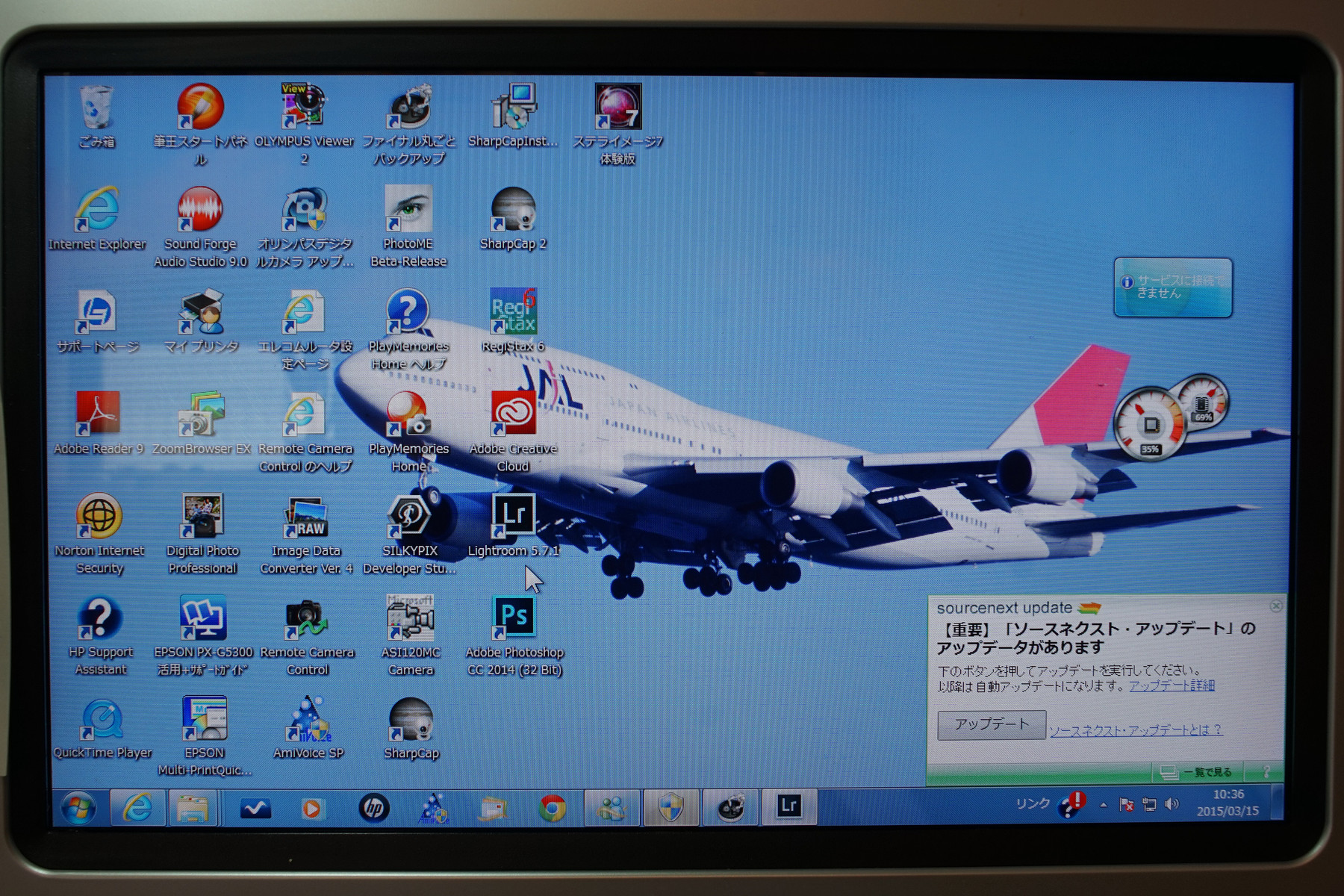Open Lightroom 5.7.1 desktop shortcut

[514, 526]
